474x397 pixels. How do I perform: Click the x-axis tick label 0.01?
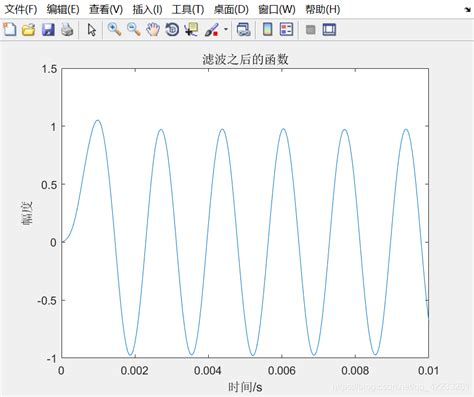click(428, 370)
